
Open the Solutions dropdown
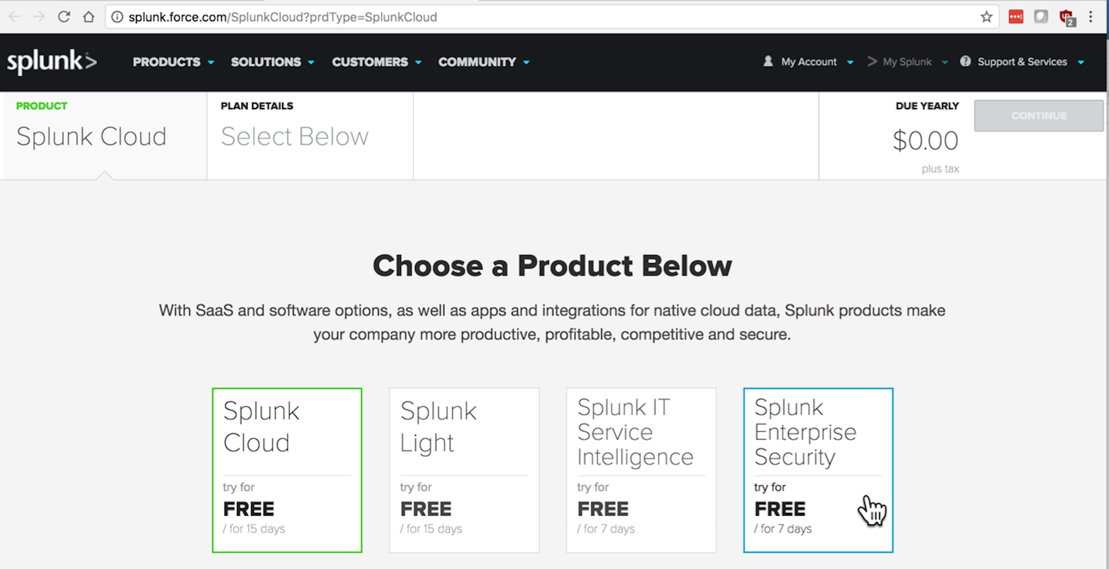click(272, 62)
